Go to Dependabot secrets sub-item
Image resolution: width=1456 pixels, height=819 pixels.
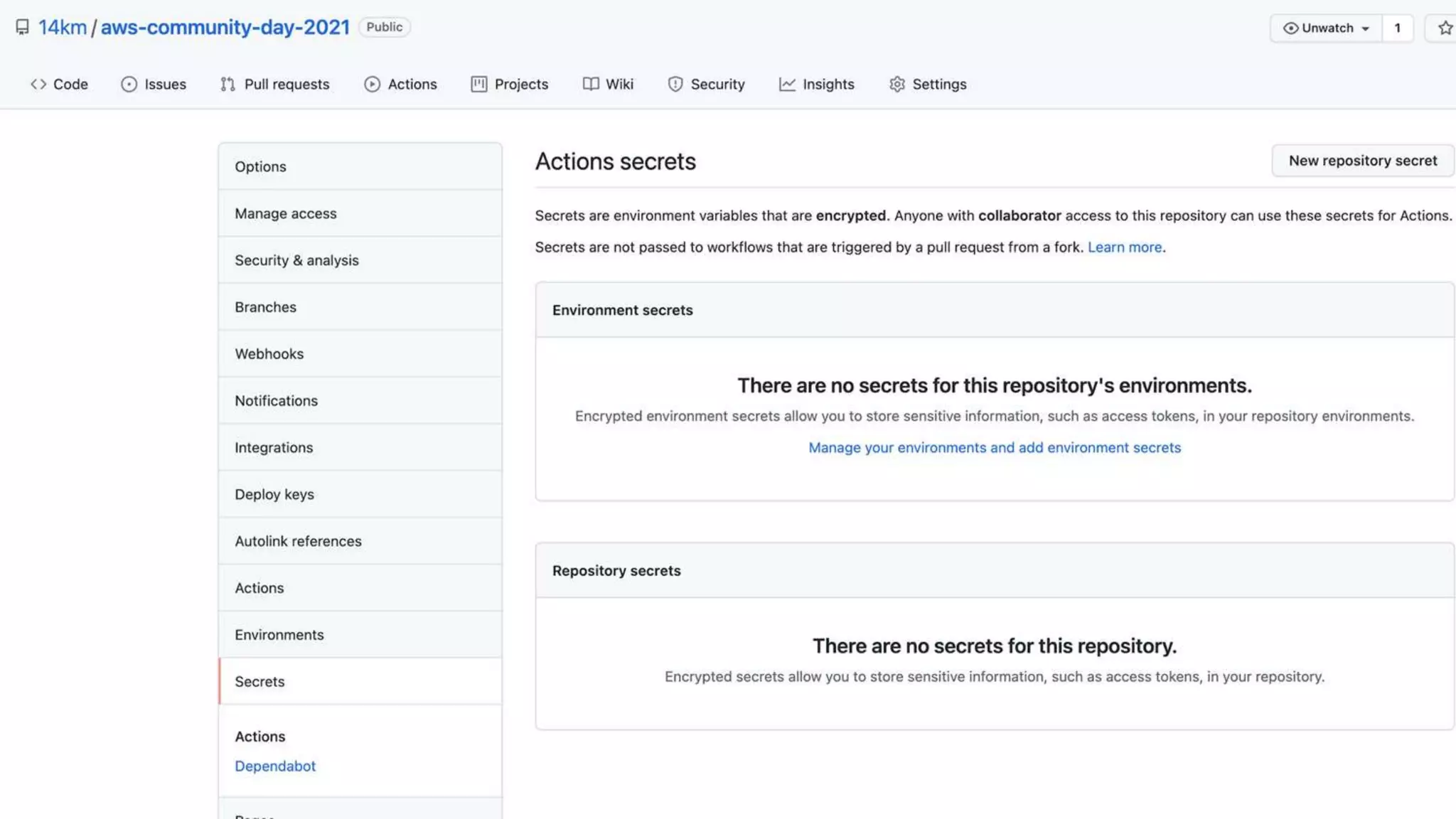275,766
